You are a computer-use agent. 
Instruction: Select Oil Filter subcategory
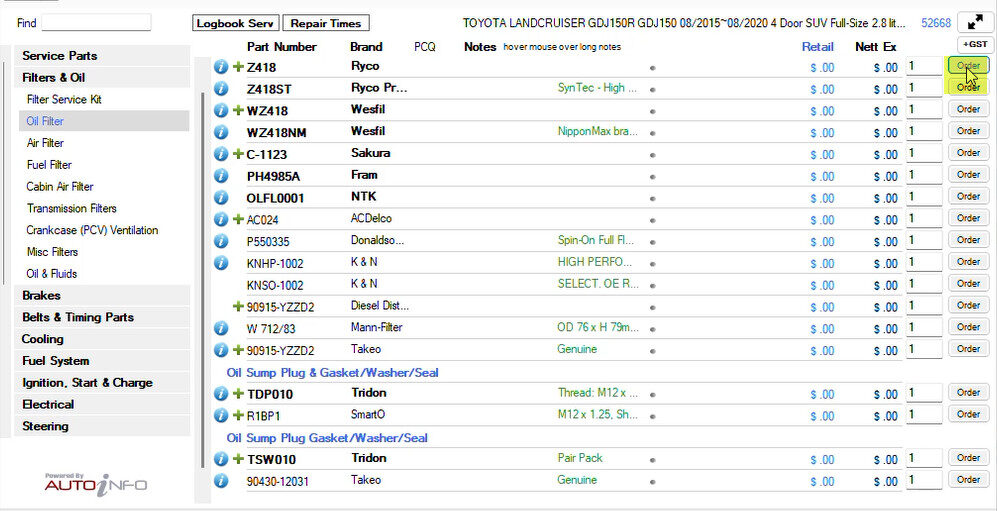pos(104,121)
